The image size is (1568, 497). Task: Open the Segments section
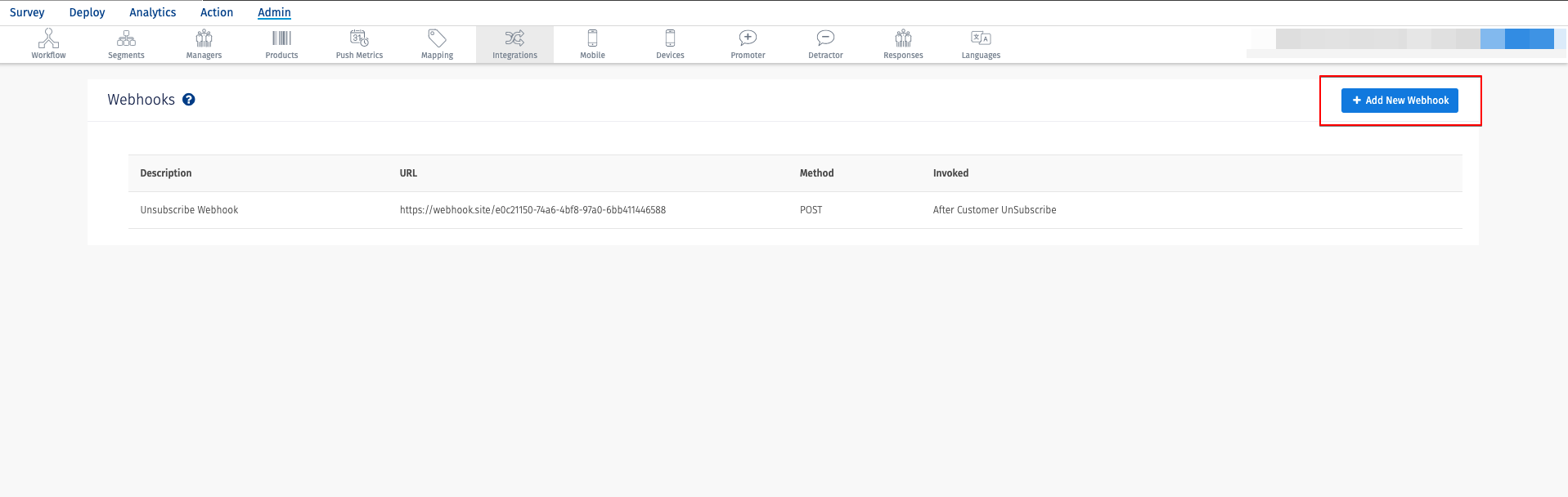pos(126,44)
